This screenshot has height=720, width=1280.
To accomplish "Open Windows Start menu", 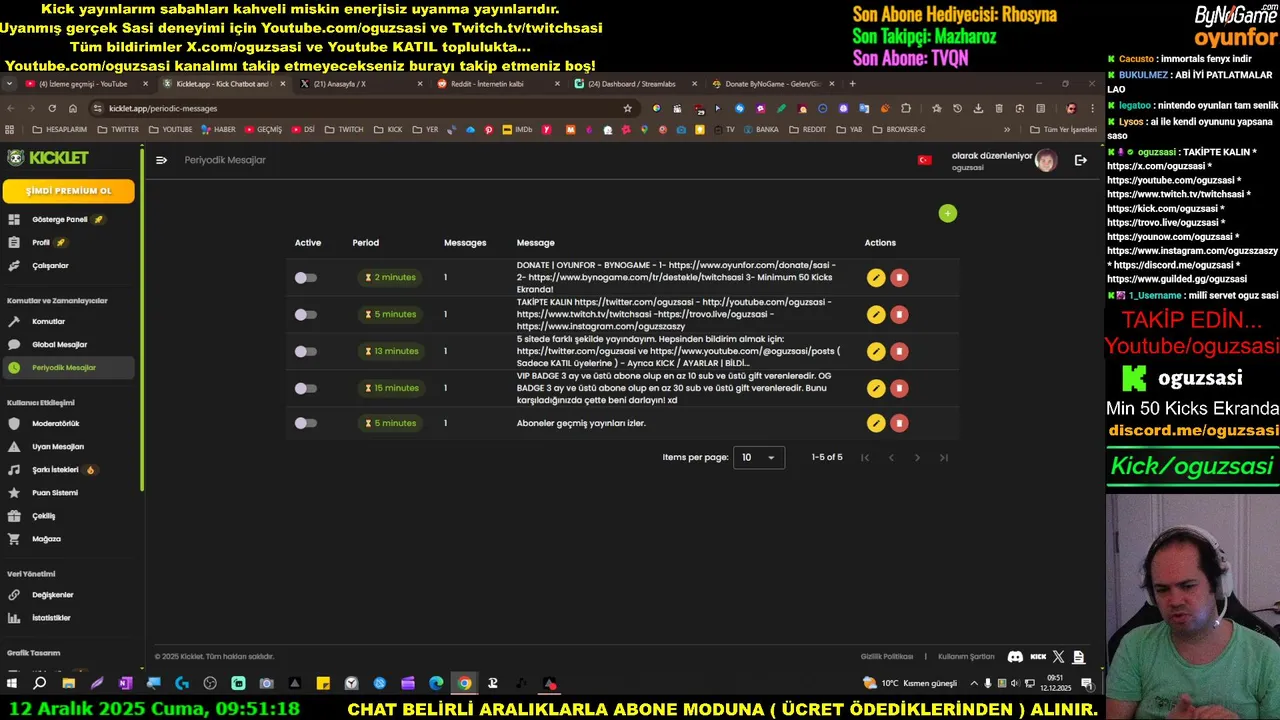I will click(x=12, y=684).
